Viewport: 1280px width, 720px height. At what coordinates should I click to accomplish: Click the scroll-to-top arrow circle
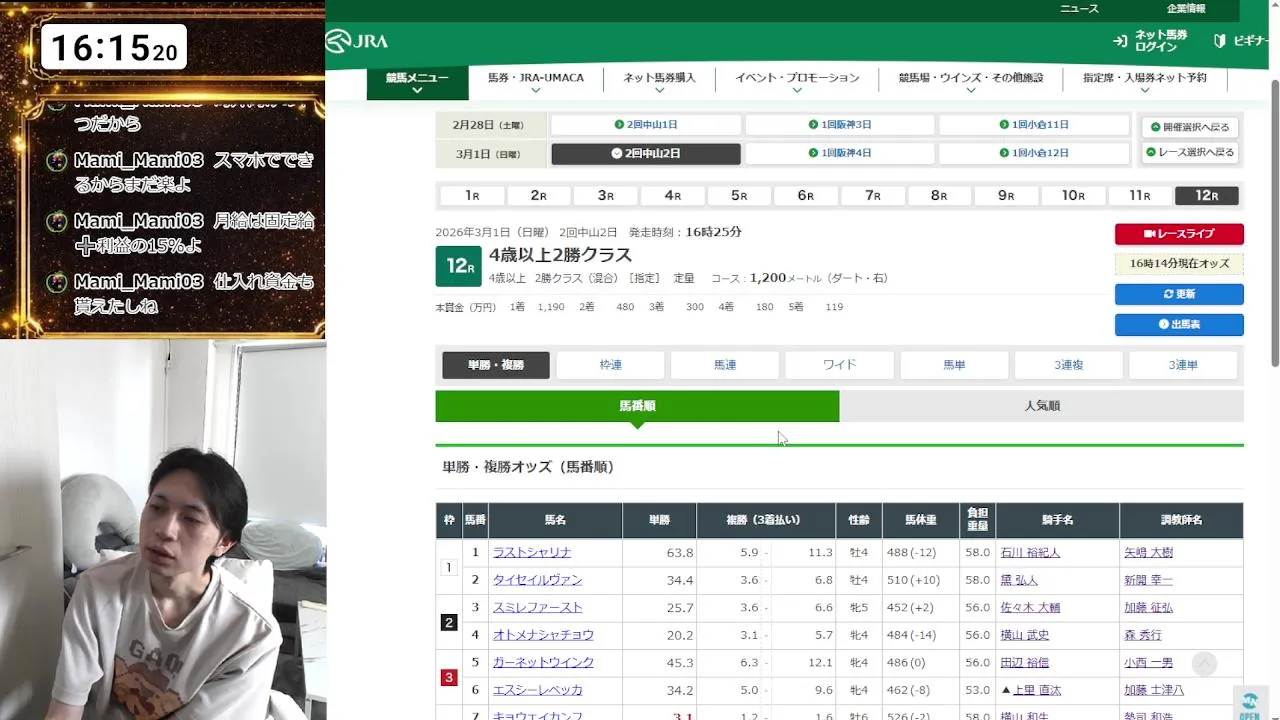tap(1204, 663)
